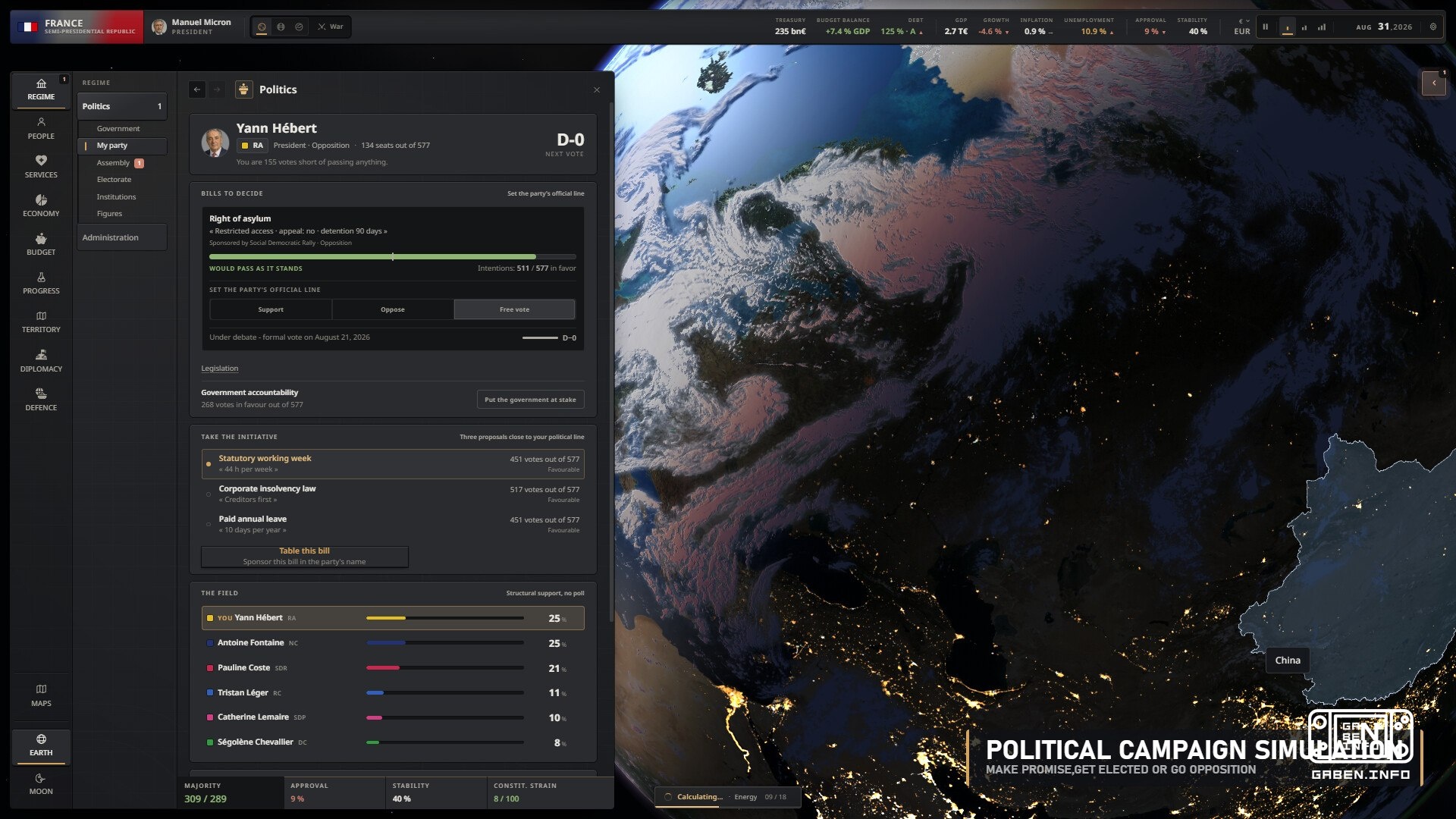Switch to the Earth globe view

coord(41,745)
